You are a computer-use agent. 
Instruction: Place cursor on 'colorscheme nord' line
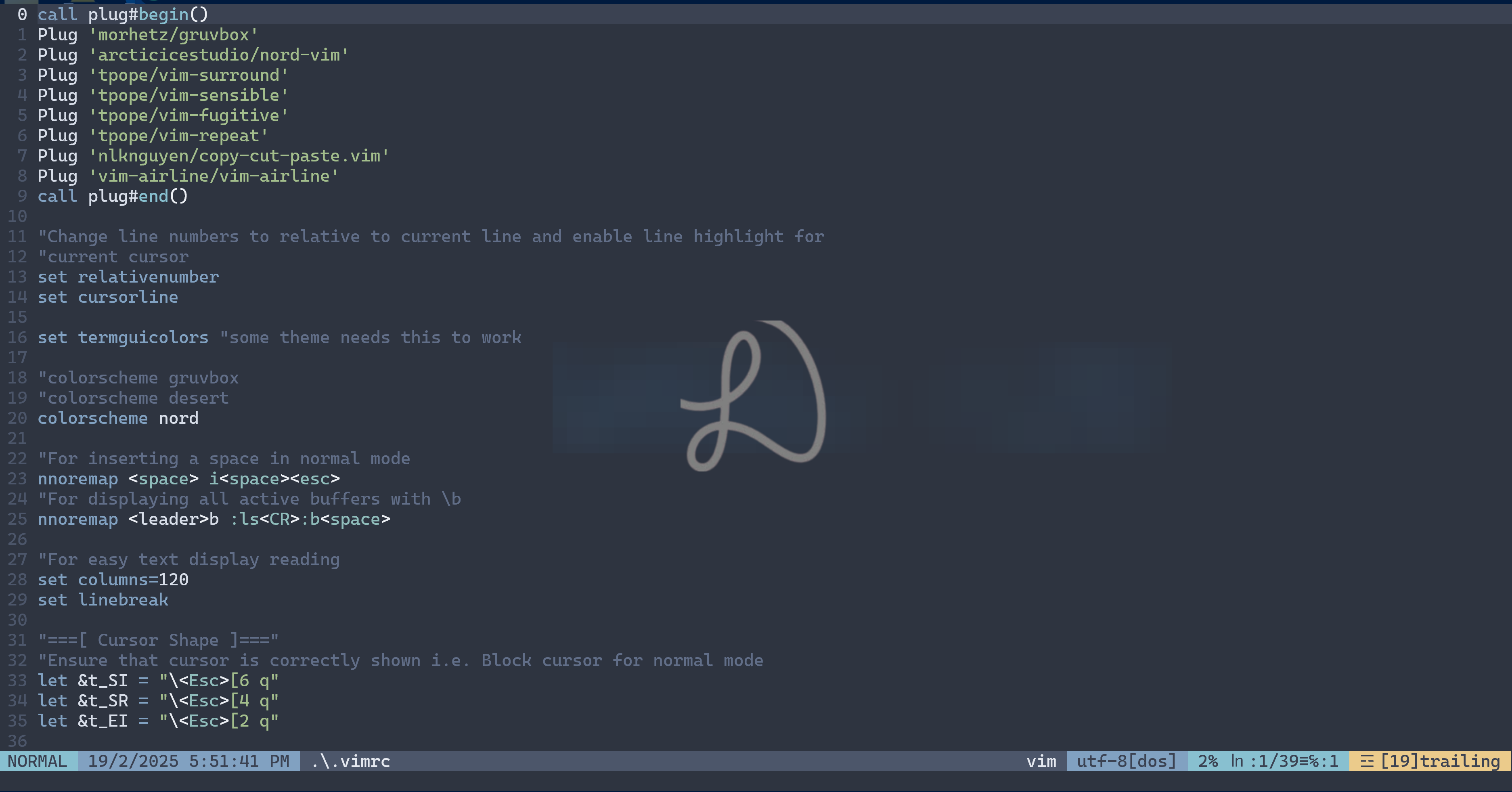(117, 418)
